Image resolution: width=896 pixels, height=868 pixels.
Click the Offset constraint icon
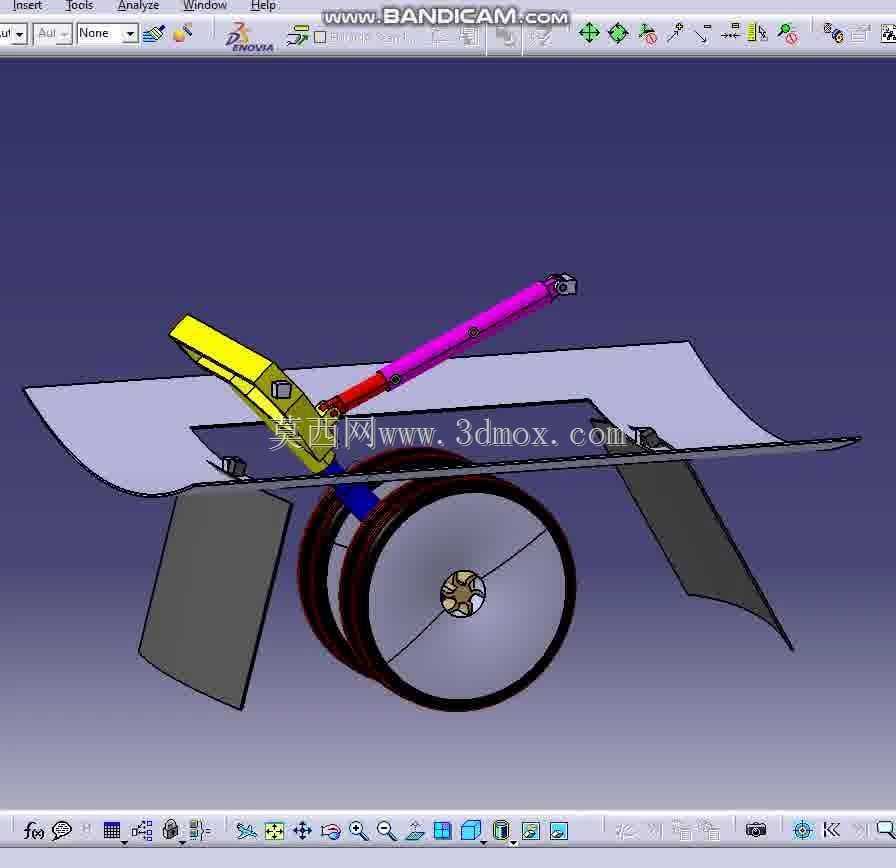click(730, 33)
